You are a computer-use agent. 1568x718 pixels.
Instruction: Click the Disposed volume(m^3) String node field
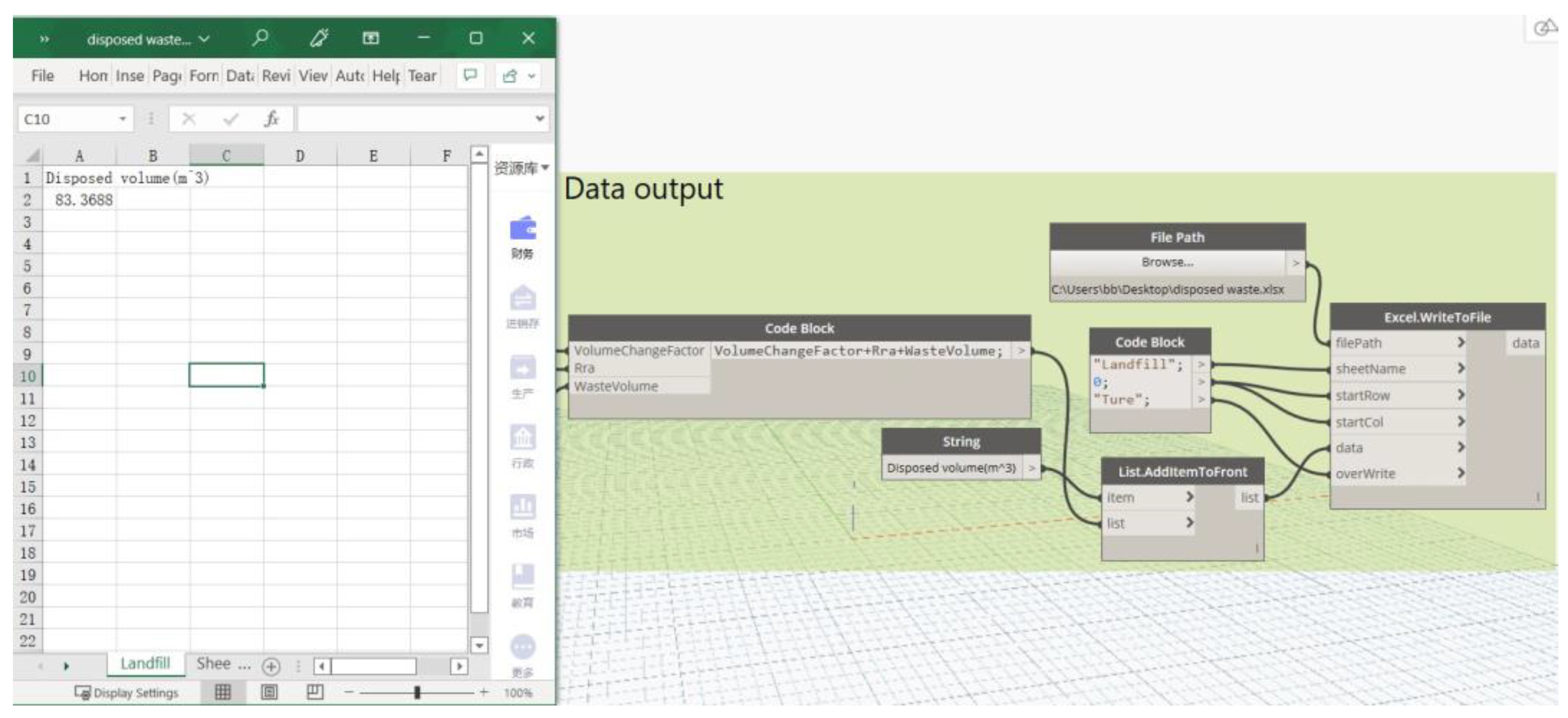952,468
